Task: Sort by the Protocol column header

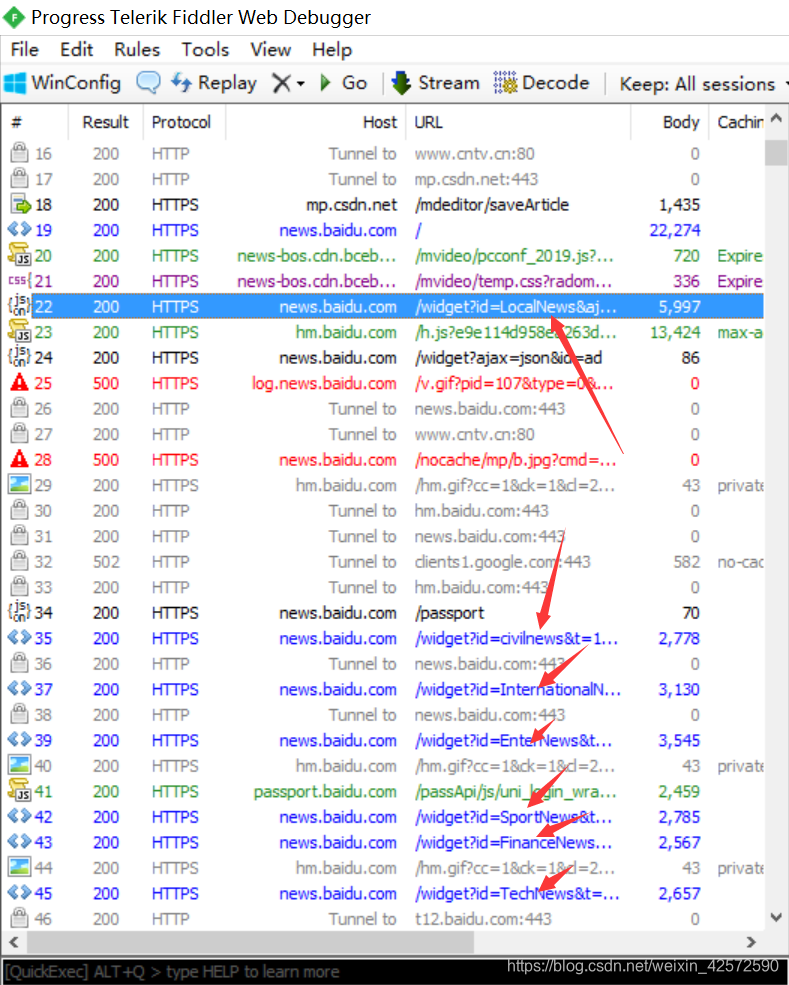Action: tap(184, 122)
